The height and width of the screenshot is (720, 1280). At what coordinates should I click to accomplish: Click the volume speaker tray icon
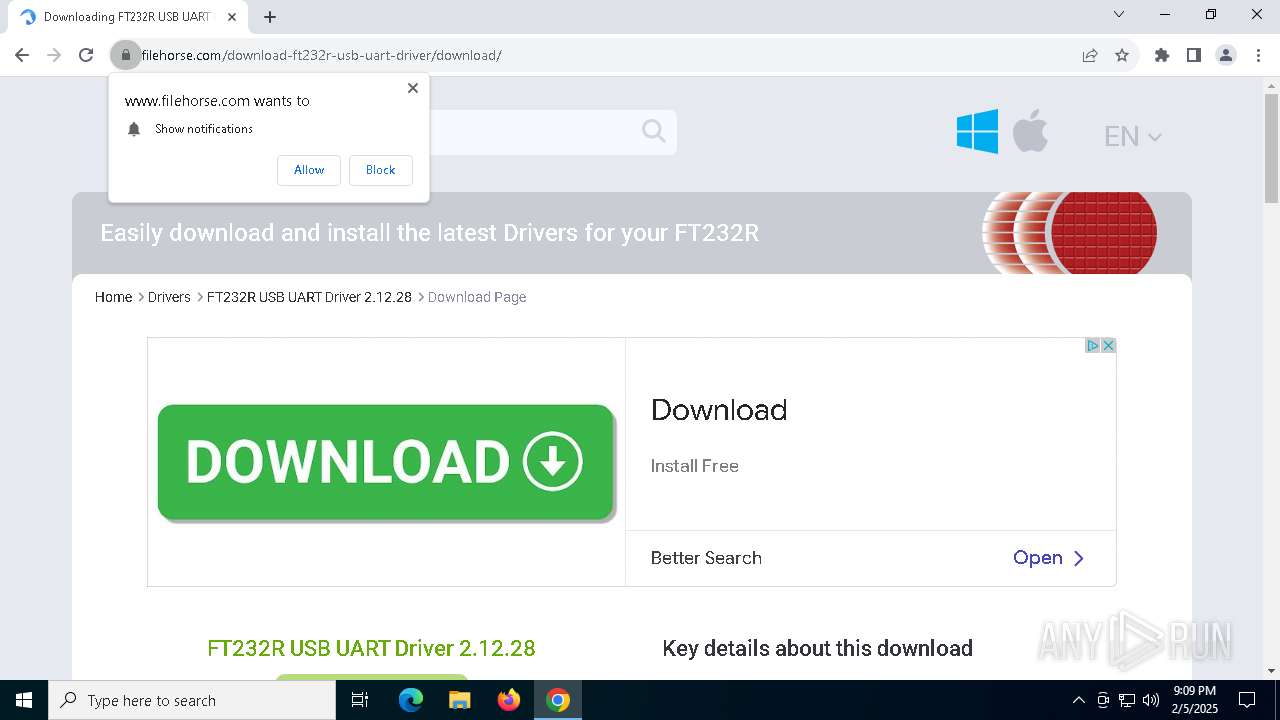1151,700
